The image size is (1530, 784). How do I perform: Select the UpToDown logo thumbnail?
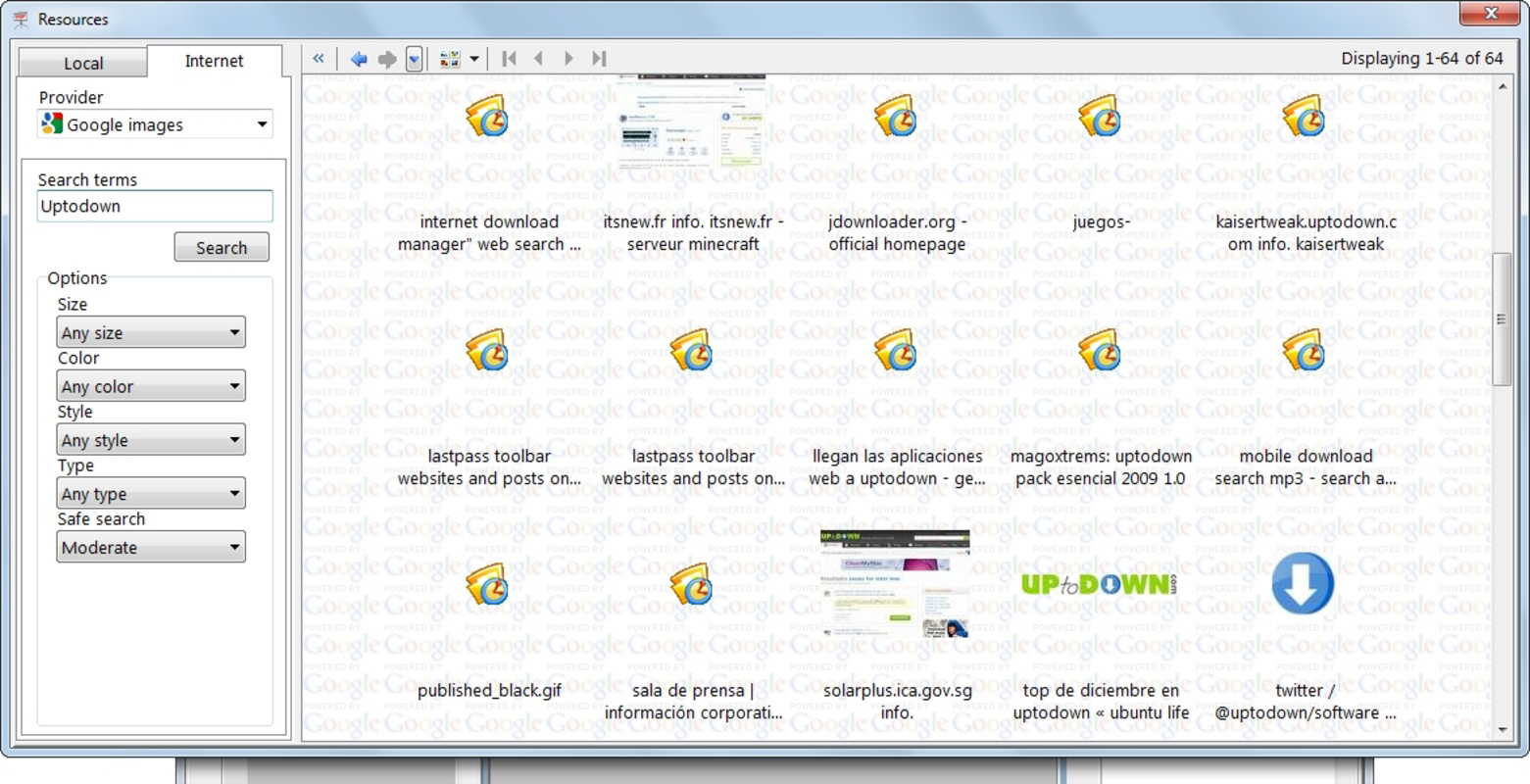(1100, 585)
